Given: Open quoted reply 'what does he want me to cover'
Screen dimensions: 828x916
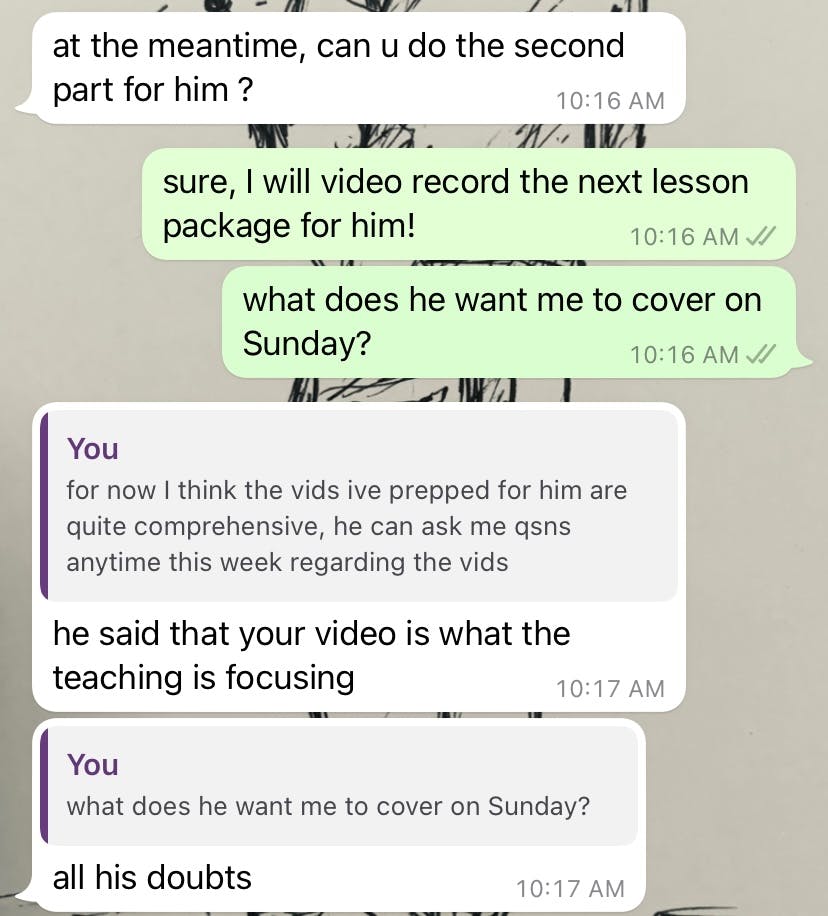Looking at the screenshot, I should (x=339, y=785).
